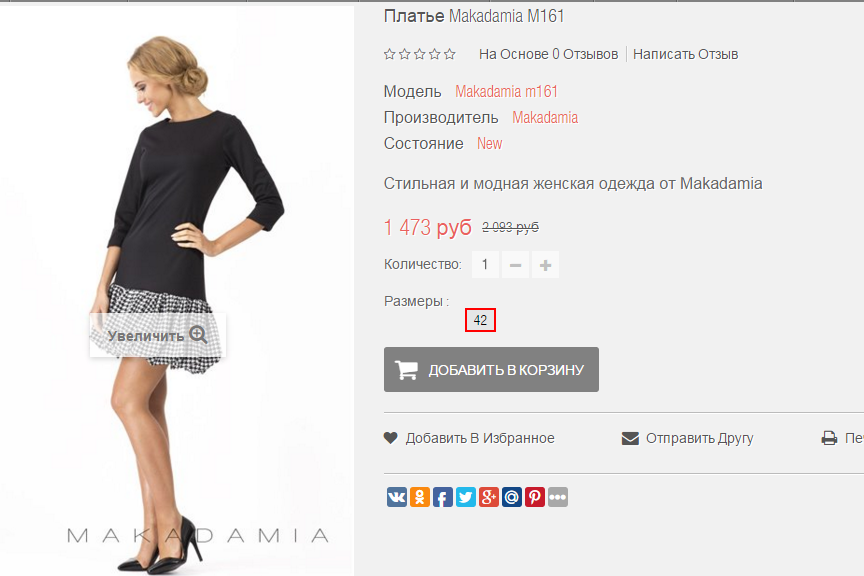
Task: Rate product using the fifth star
Action: coord(450,54)
